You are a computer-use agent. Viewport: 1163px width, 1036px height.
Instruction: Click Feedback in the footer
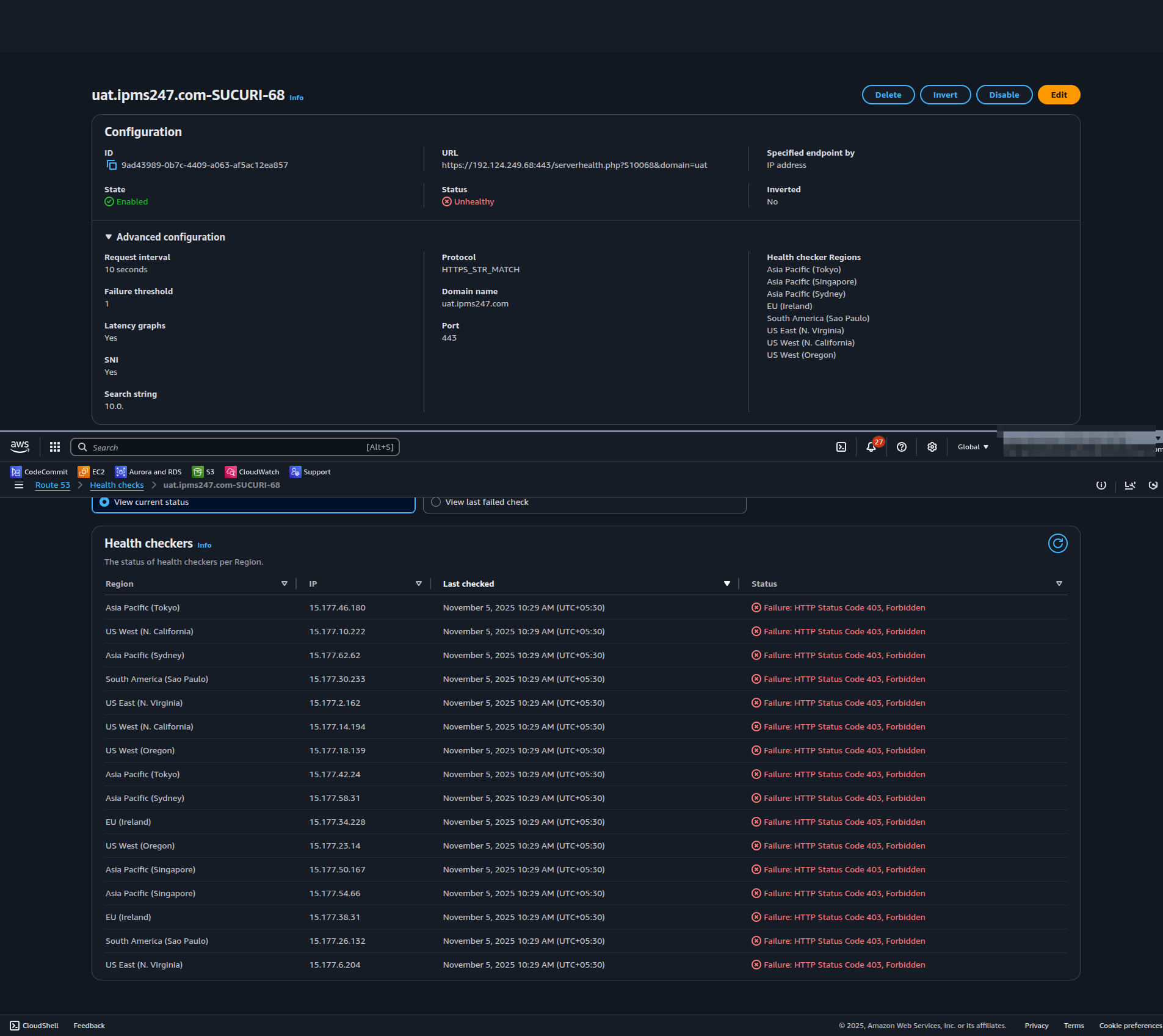click(89, 1026)
